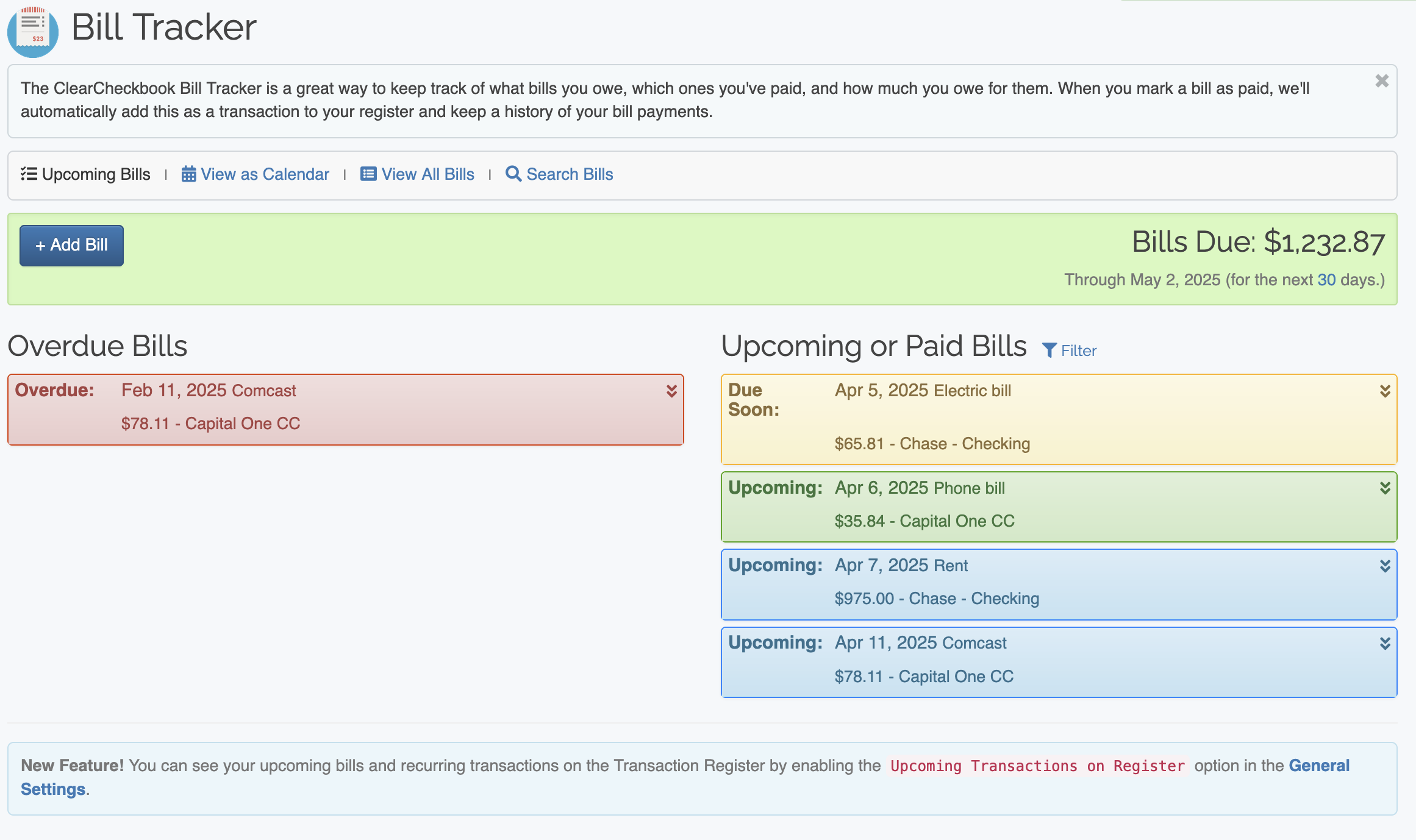Click the funnel Filter icon
Image resolution: width=1416 pixels, height=840 pixels.
point(1049,351)
